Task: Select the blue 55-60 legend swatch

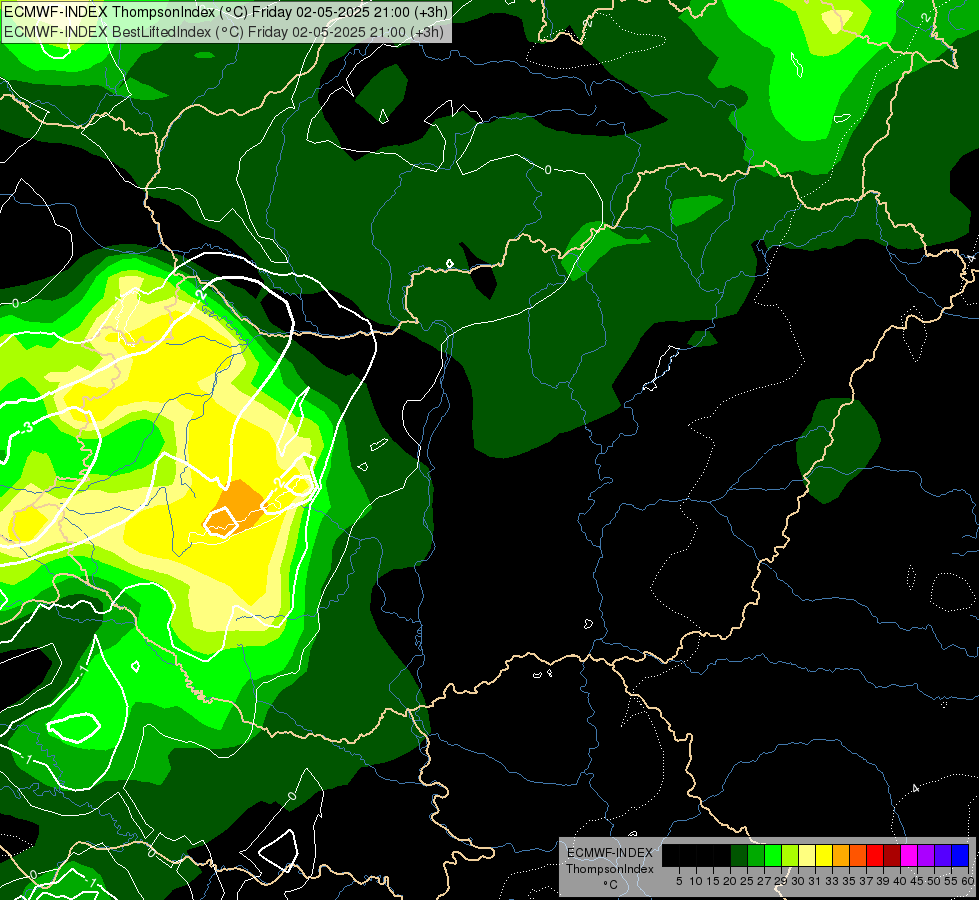Action: point(960,855)
